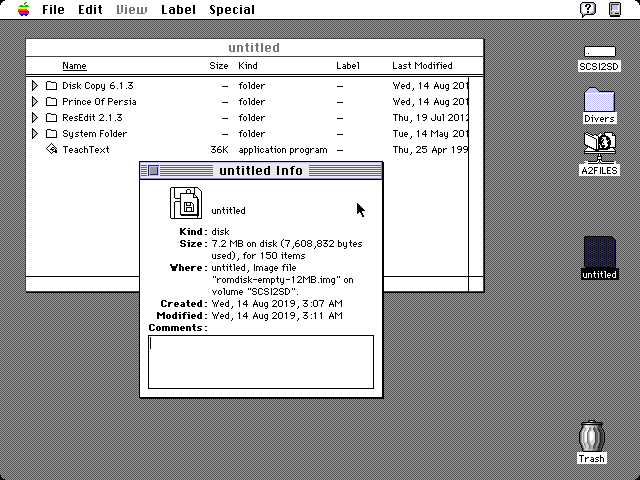
Task: Select the A2FILES network volume icon
Action: (600, 147)
